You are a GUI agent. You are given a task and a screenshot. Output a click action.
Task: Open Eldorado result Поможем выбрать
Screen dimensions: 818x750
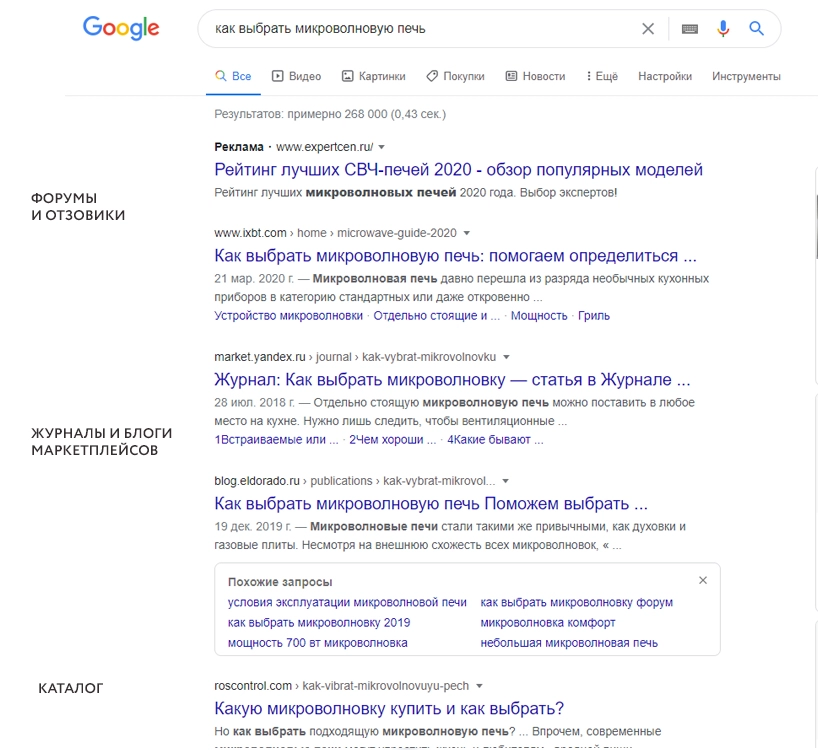[x=431, y=504]
